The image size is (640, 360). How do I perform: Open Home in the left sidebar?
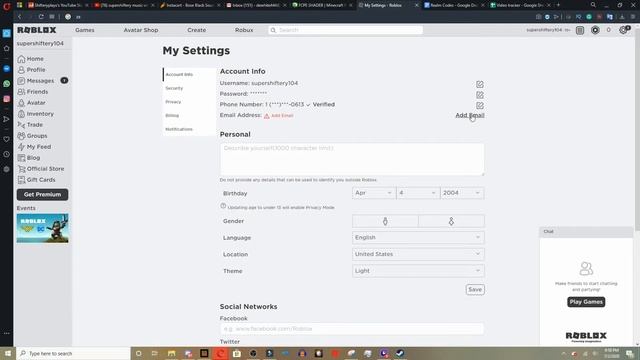pos(31,59)
